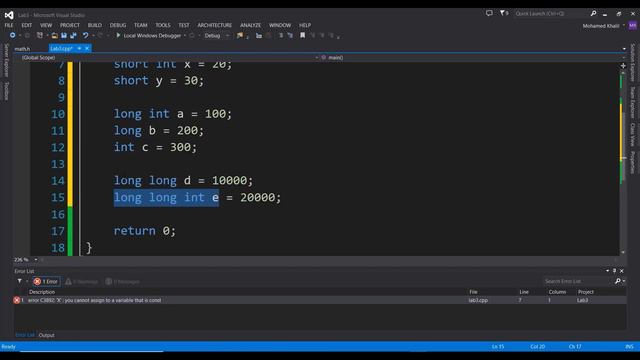Click the Error List filter funnel icon

coord(20,281)
